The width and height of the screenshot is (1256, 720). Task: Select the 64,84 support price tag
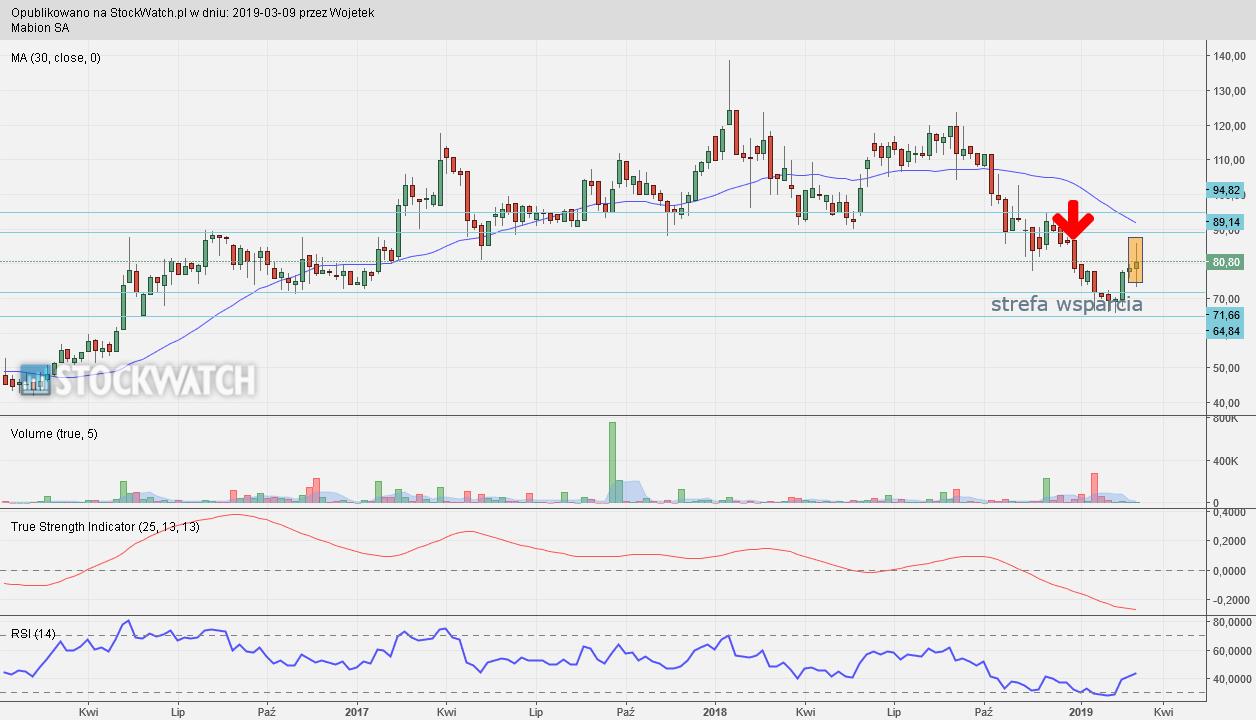coord(1226,331)
